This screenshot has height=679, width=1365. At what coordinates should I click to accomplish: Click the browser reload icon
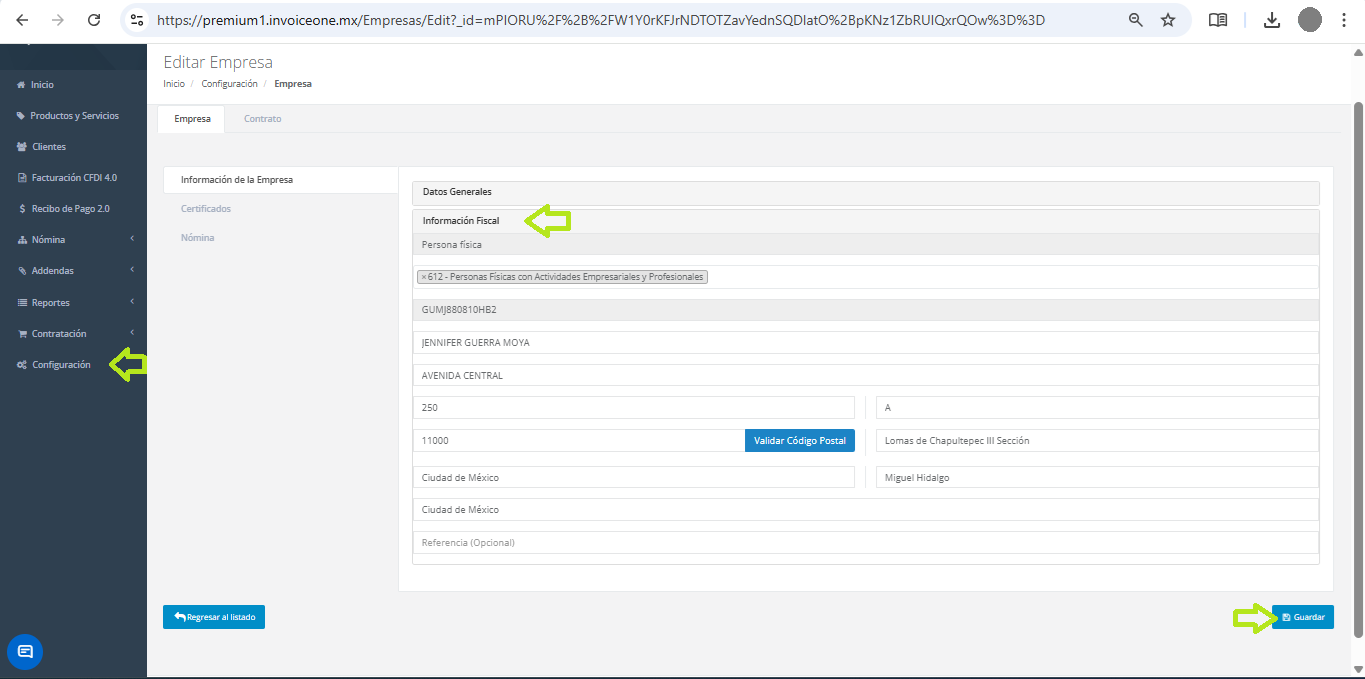[x=94, y=20]
